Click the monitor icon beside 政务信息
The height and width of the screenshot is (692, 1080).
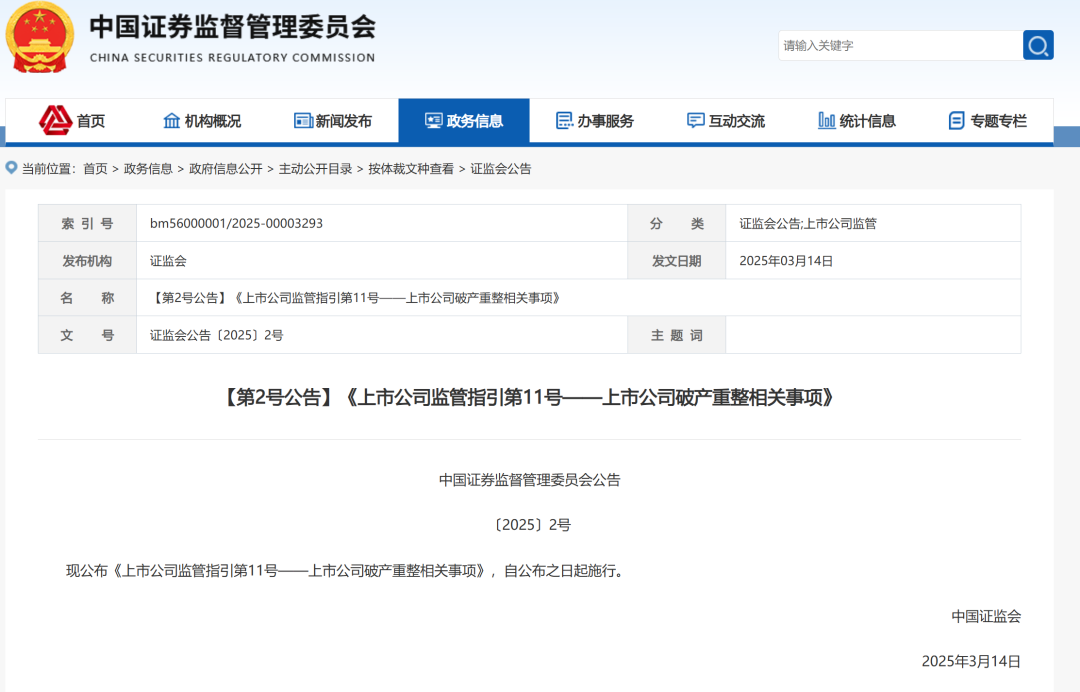[433, 121]
